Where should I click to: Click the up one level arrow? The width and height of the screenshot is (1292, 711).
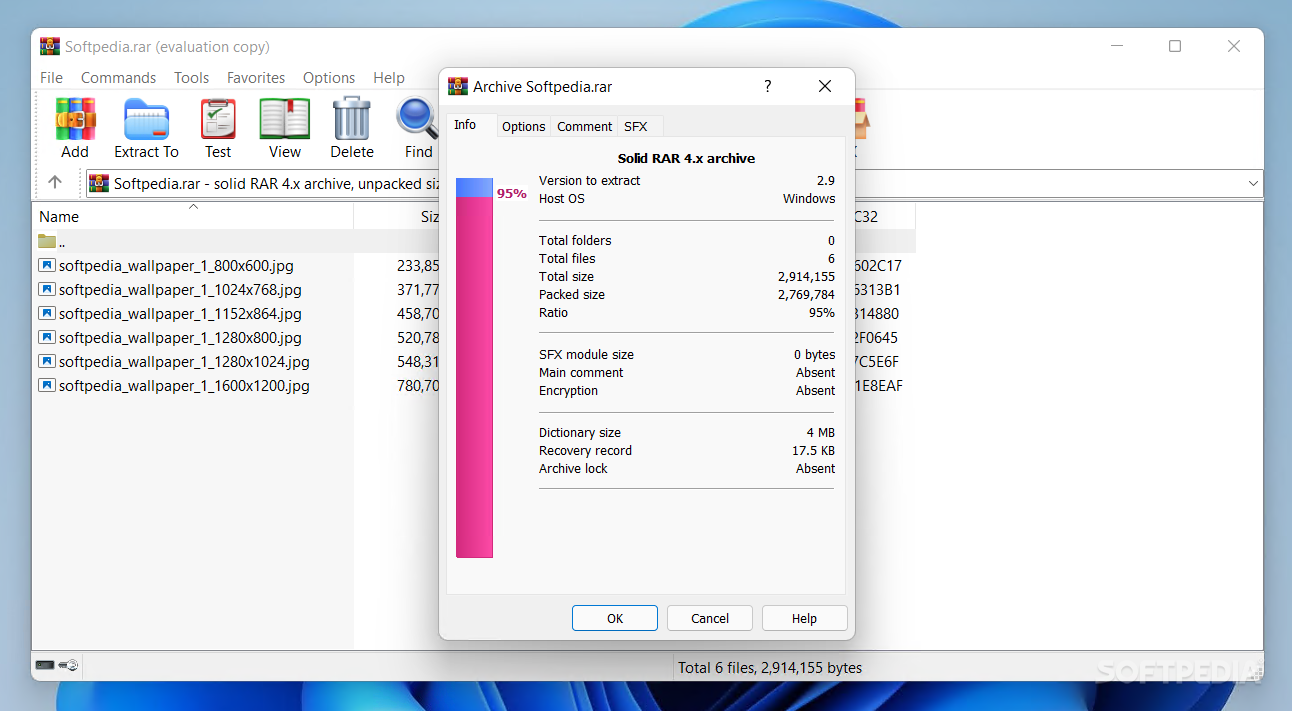coord(55,182)
